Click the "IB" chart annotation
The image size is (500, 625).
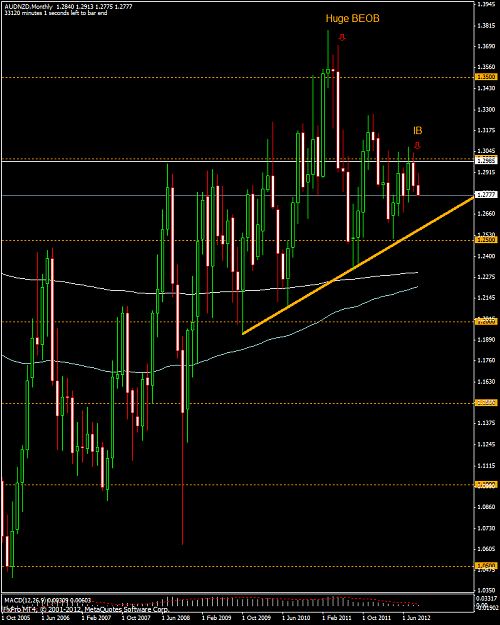point(417,130)
